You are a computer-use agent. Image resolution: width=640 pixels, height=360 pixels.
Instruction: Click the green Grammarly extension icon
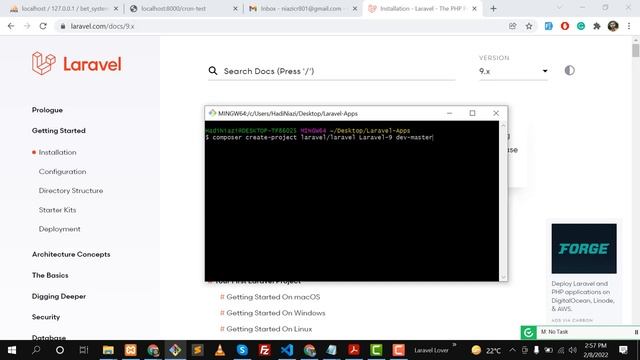point(580,26)
